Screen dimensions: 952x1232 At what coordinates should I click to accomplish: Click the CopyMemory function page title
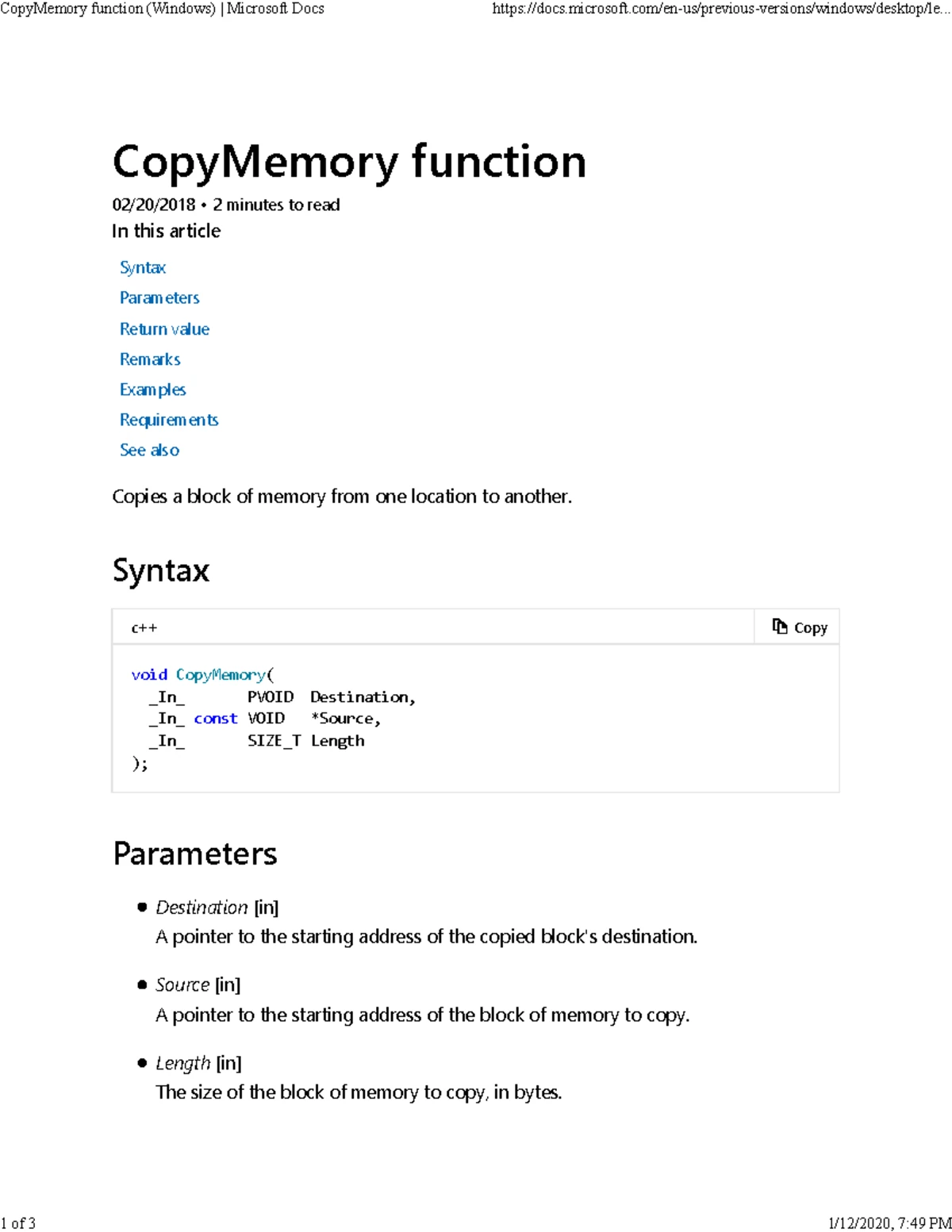pyautogui.click(x=349, y=161)
